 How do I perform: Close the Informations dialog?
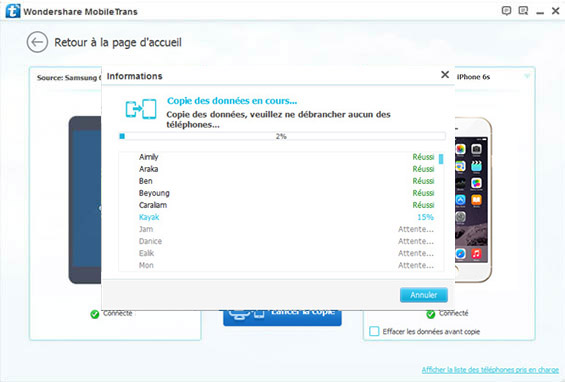[x=445, y=75]
